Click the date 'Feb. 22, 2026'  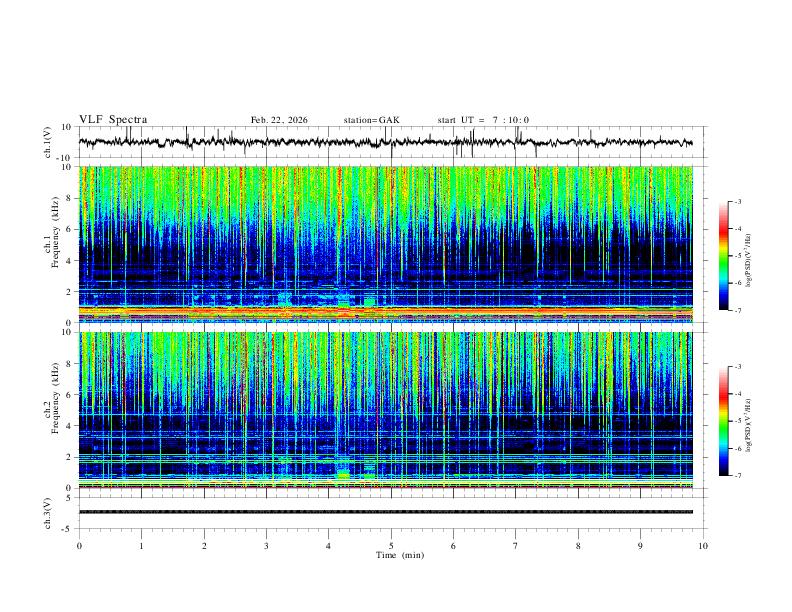(x=279, y=120)
